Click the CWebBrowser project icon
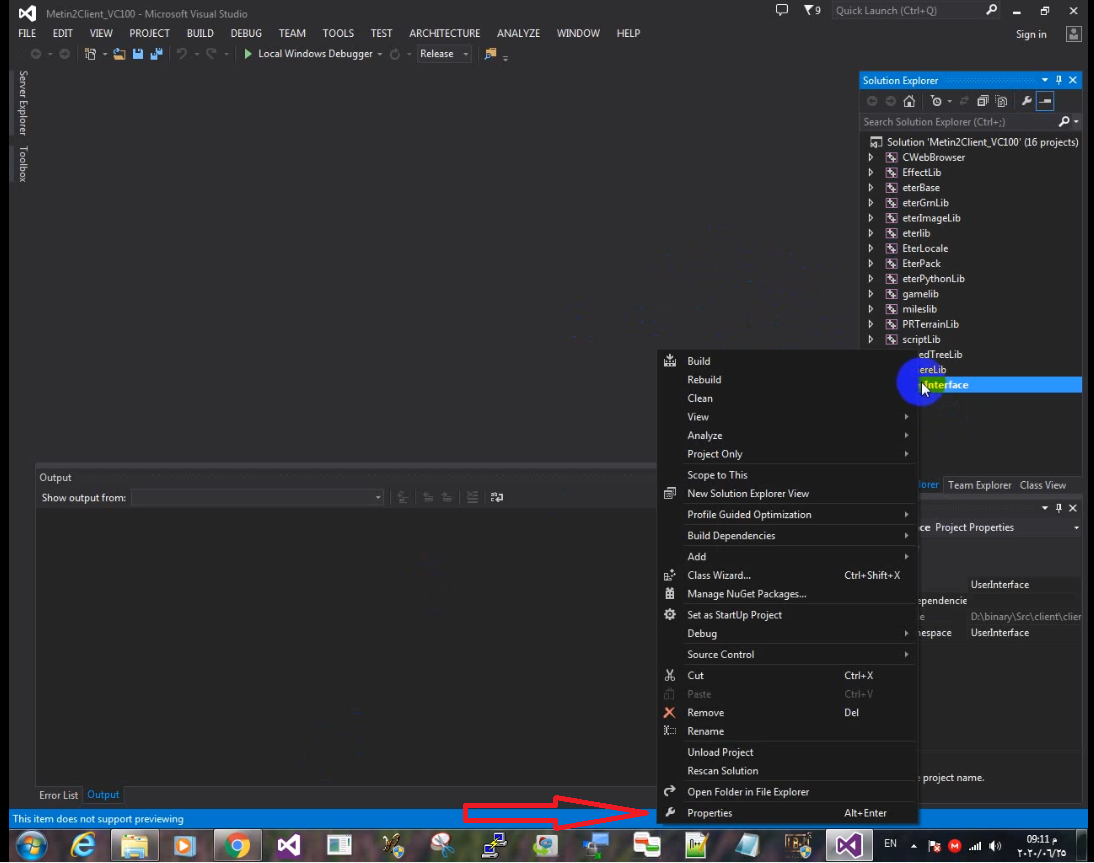This screenshot has height=863, width=1094. pos(891,158)
